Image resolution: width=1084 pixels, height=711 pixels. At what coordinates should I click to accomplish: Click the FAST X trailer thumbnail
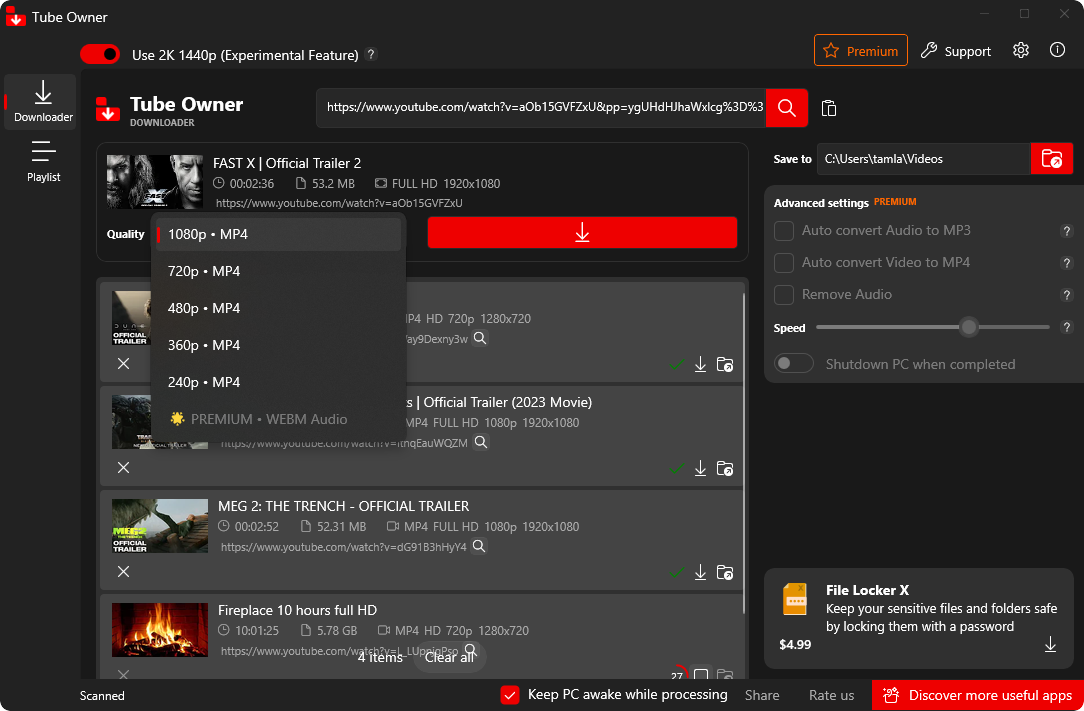click(155, 181)
